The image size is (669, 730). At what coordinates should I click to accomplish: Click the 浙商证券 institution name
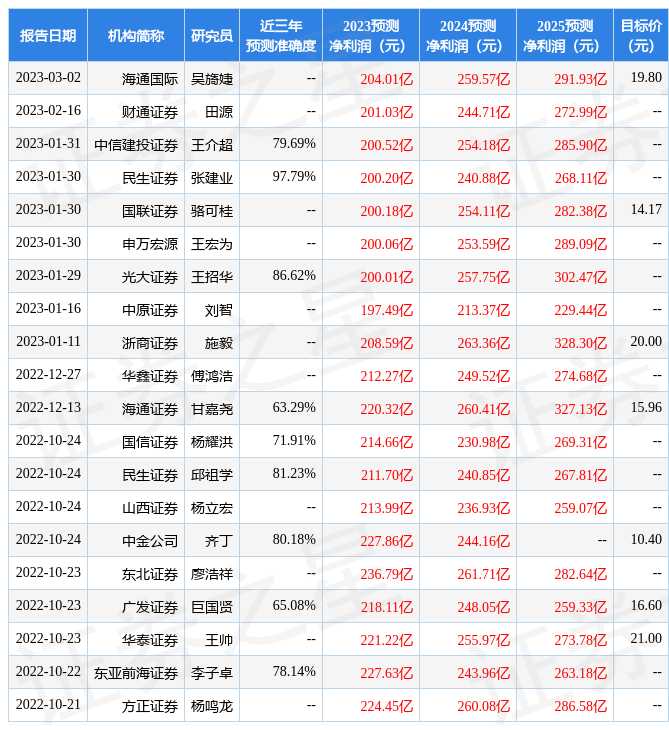point(150,342)
